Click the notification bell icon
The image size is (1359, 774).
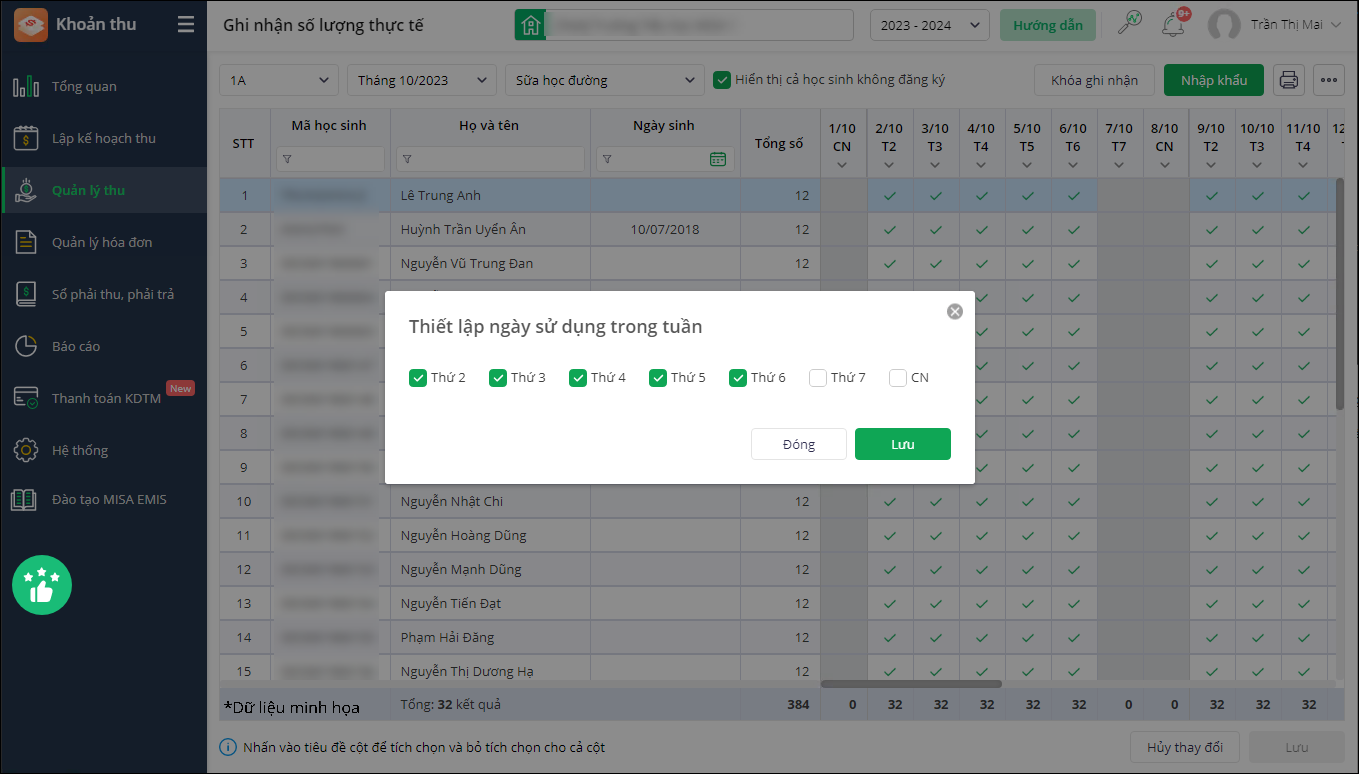1173,25
